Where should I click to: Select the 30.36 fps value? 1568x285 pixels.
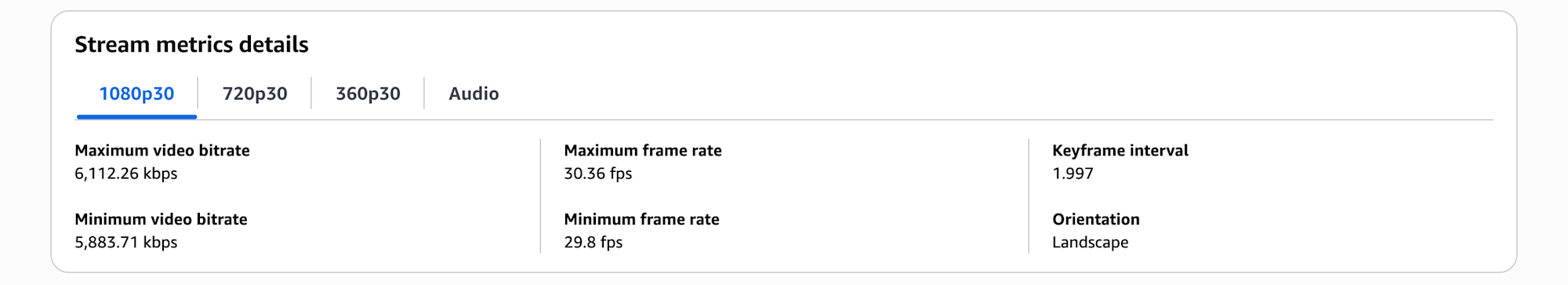pyautogui.click(x=598, y=174)
